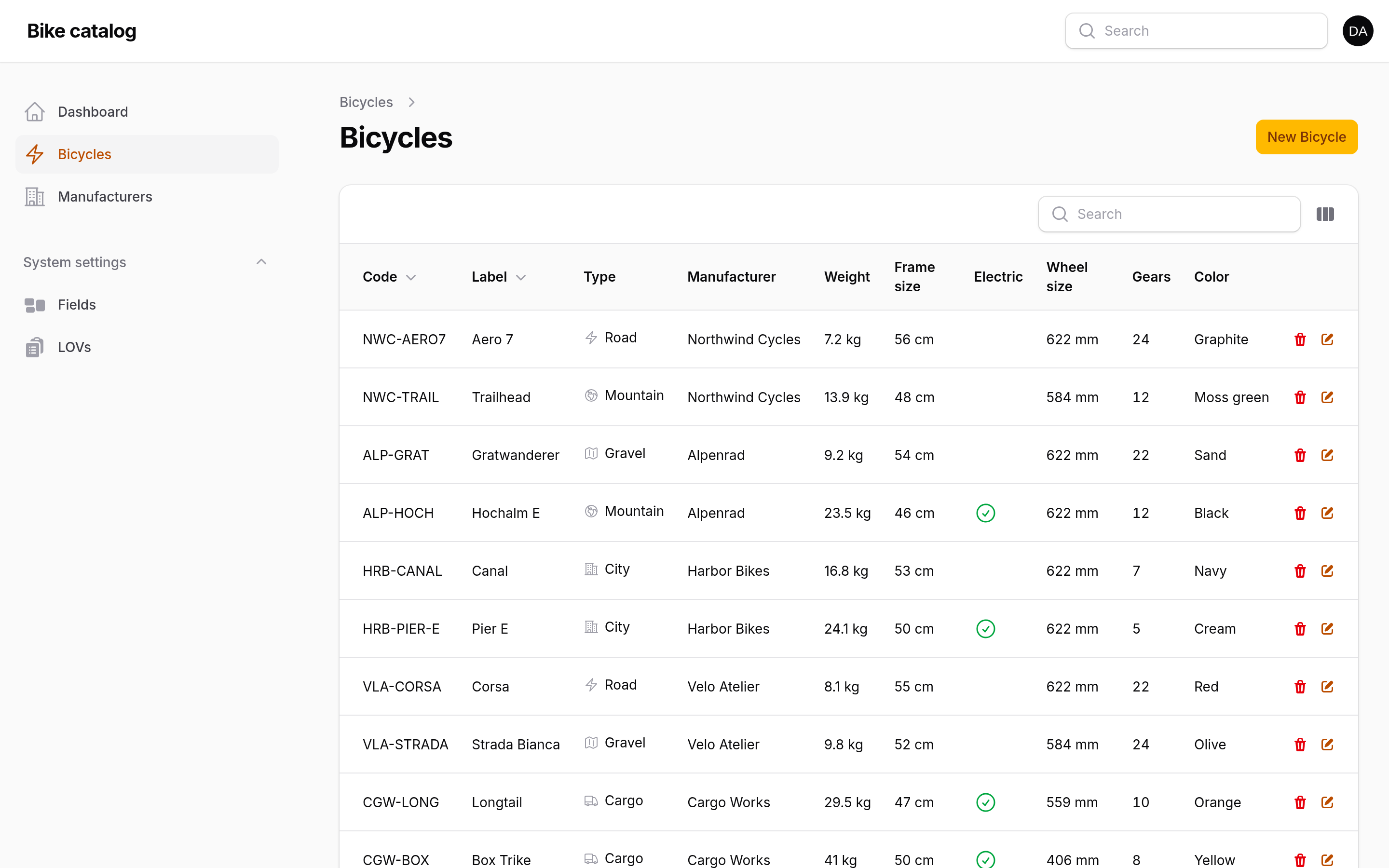
Task: Click the Olive color cell
Action: click(x=1210, y=745)
